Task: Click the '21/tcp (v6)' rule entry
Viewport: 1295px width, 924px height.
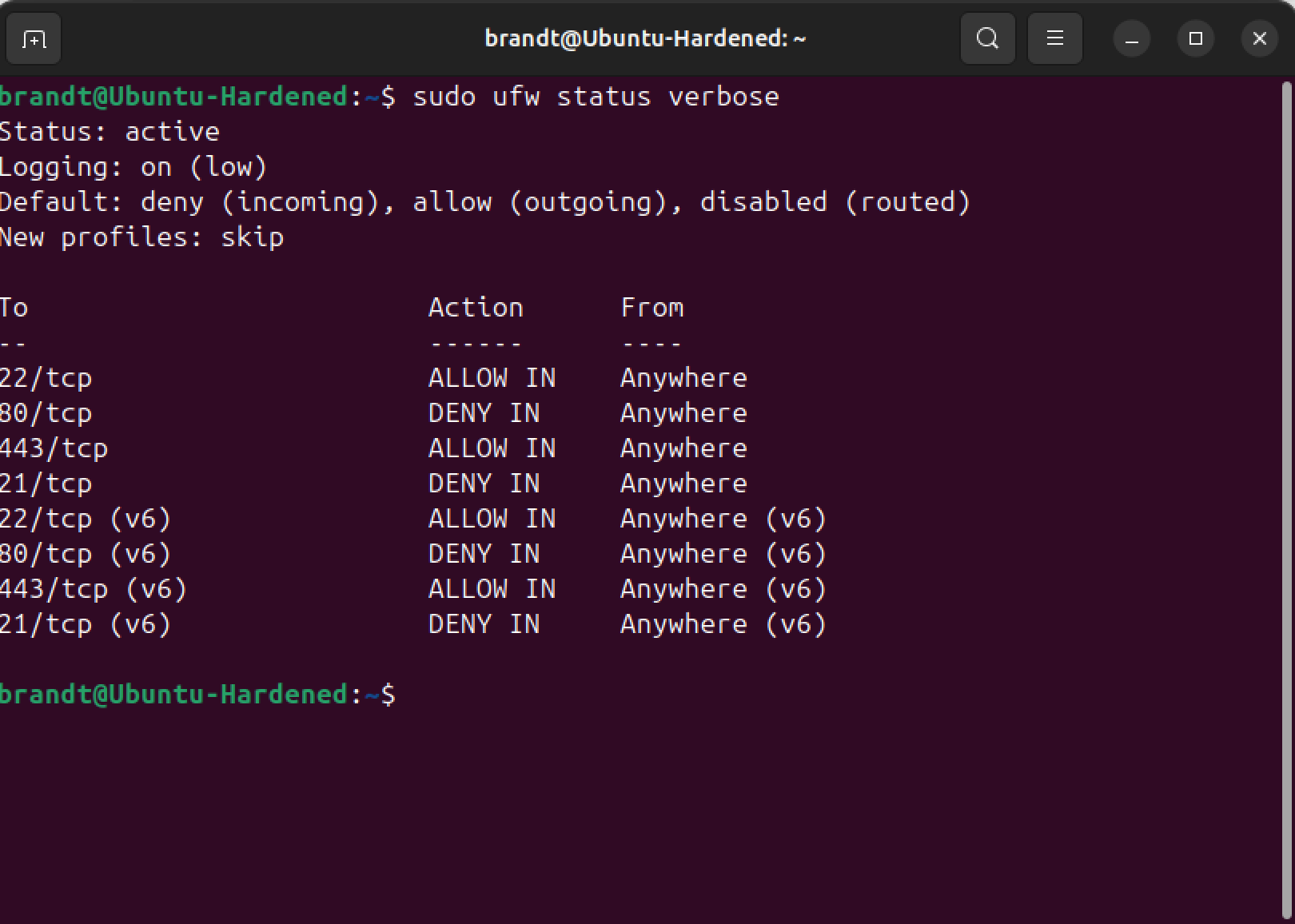Action: click(x=86, y=624)
